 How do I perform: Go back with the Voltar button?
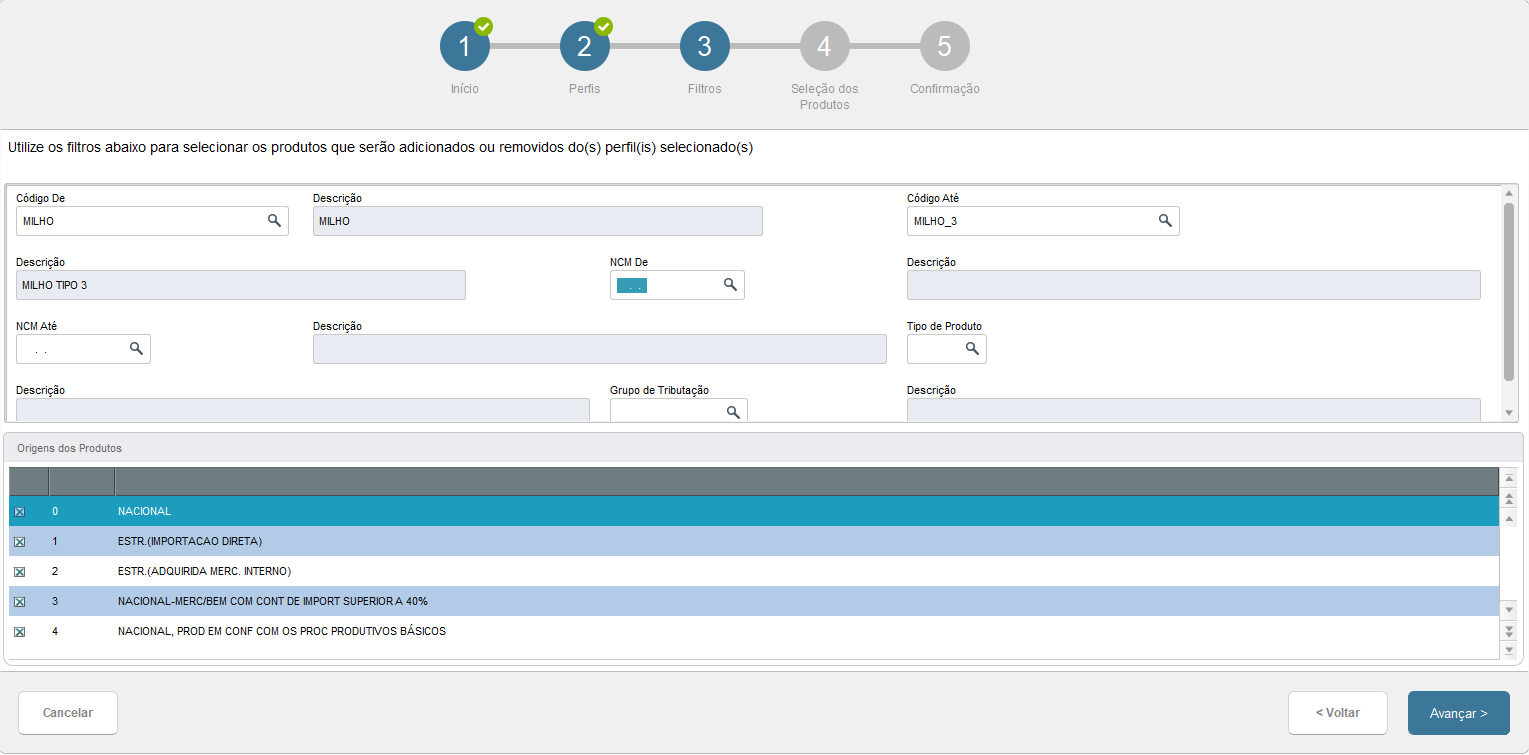click(x=1338, y=713)
